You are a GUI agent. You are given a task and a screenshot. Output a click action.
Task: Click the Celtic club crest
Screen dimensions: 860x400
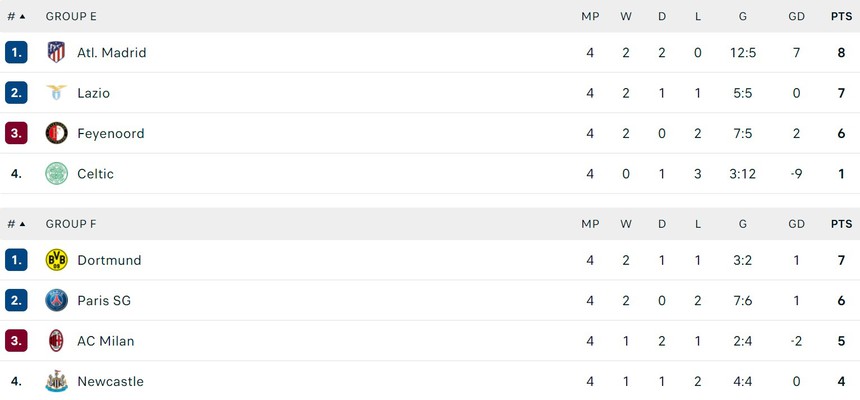(56, 174)
